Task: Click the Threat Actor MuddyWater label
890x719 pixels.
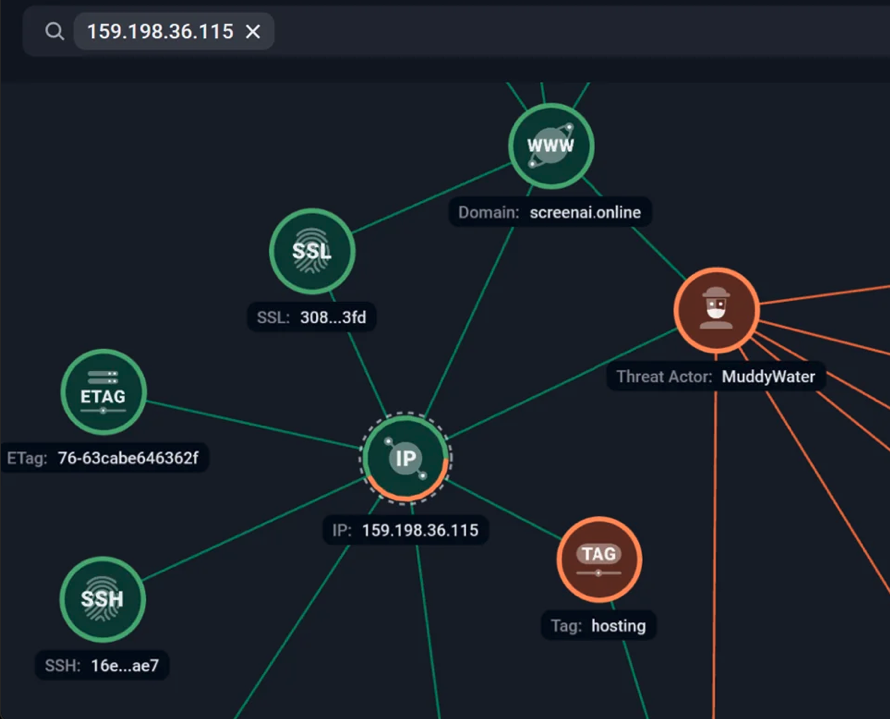Action: coord(715,377)
